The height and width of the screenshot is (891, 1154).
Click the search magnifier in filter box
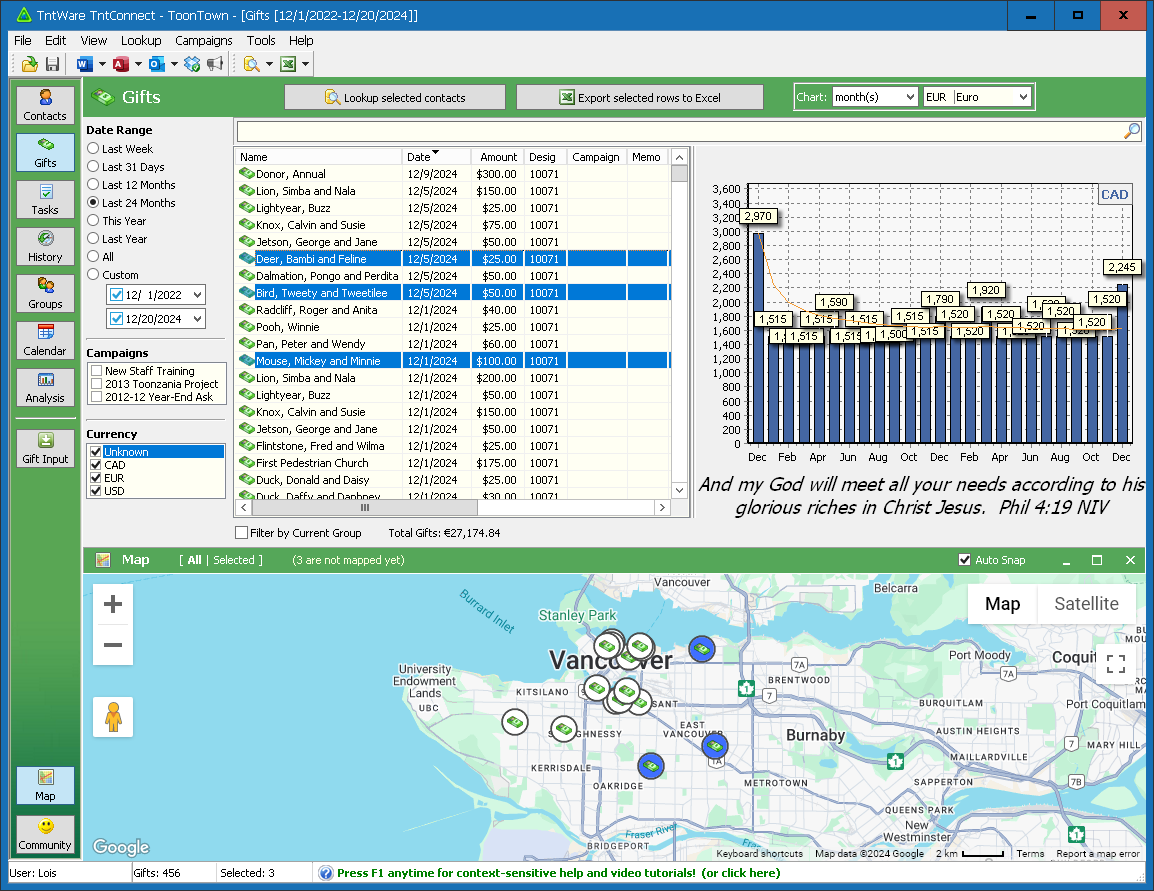coord(1132,131)
